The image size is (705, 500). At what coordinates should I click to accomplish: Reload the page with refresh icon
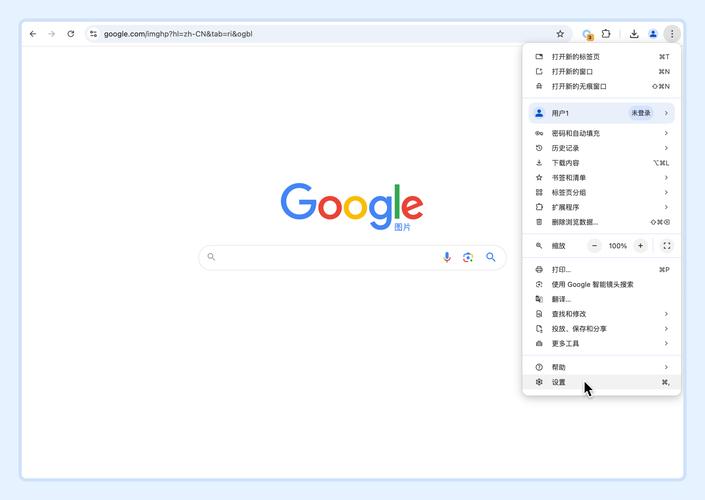[x=71, y=34]
